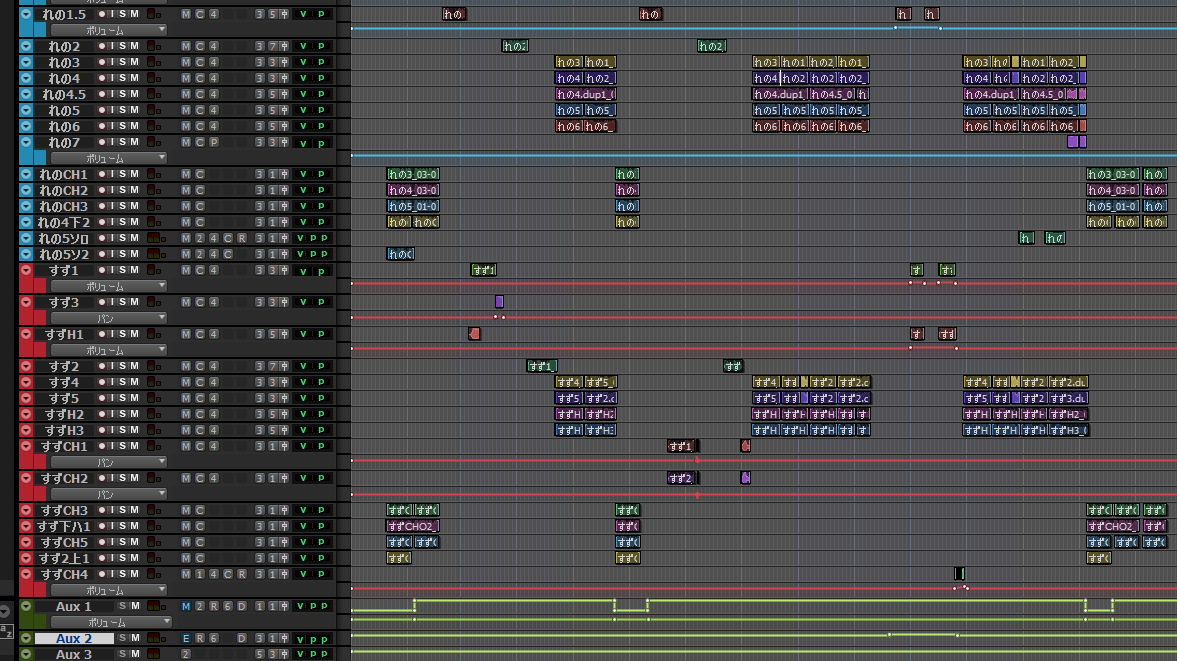1177x661 pixels.
Task: Enable input monitoring on れの4 track
Action: (112, 78)
